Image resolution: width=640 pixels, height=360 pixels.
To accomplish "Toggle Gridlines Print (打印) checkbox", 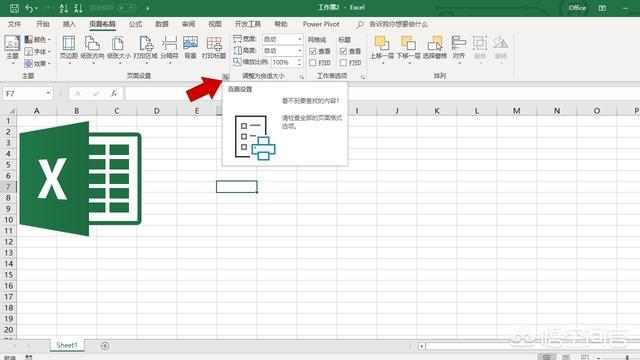I will 313,63.
